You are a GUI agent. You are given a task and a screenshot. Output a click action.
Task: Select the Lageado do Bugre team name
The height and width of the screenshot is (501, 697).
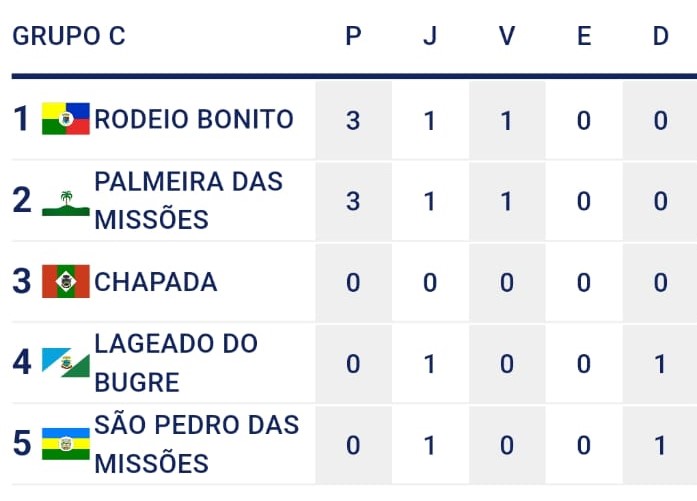pos(176,363)
